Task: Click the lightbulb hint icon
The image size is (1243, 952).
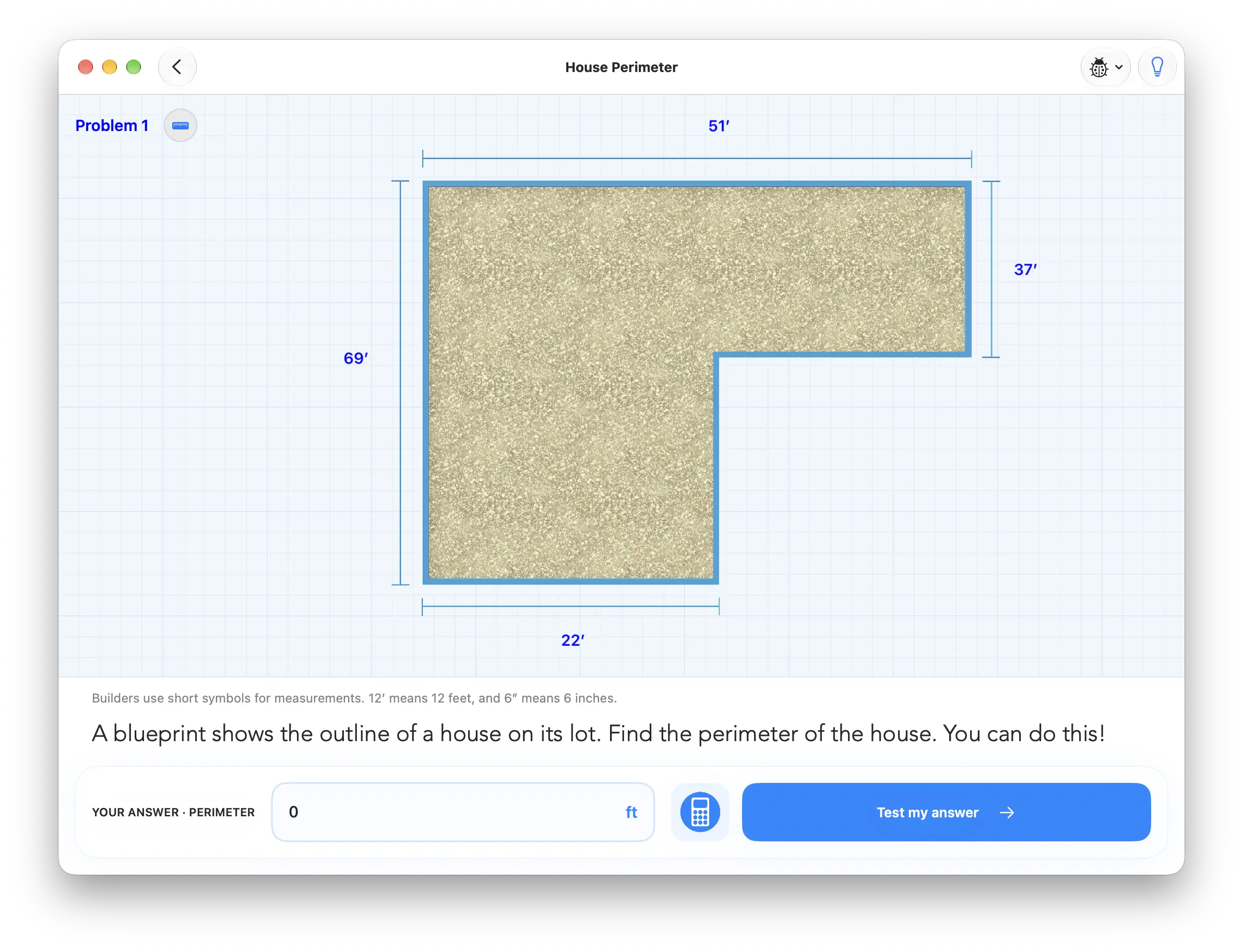Action: coord(1157,67)
